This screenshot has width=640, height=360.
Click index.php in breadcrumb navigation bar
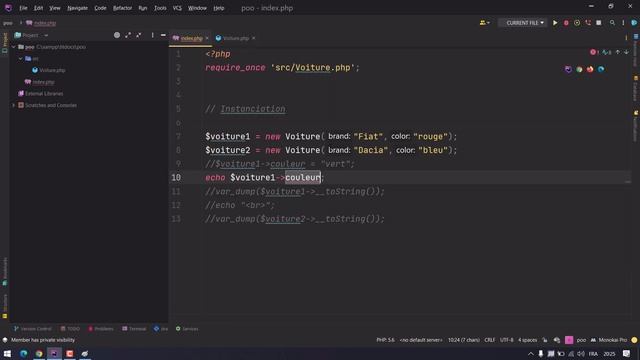(41, 23)
